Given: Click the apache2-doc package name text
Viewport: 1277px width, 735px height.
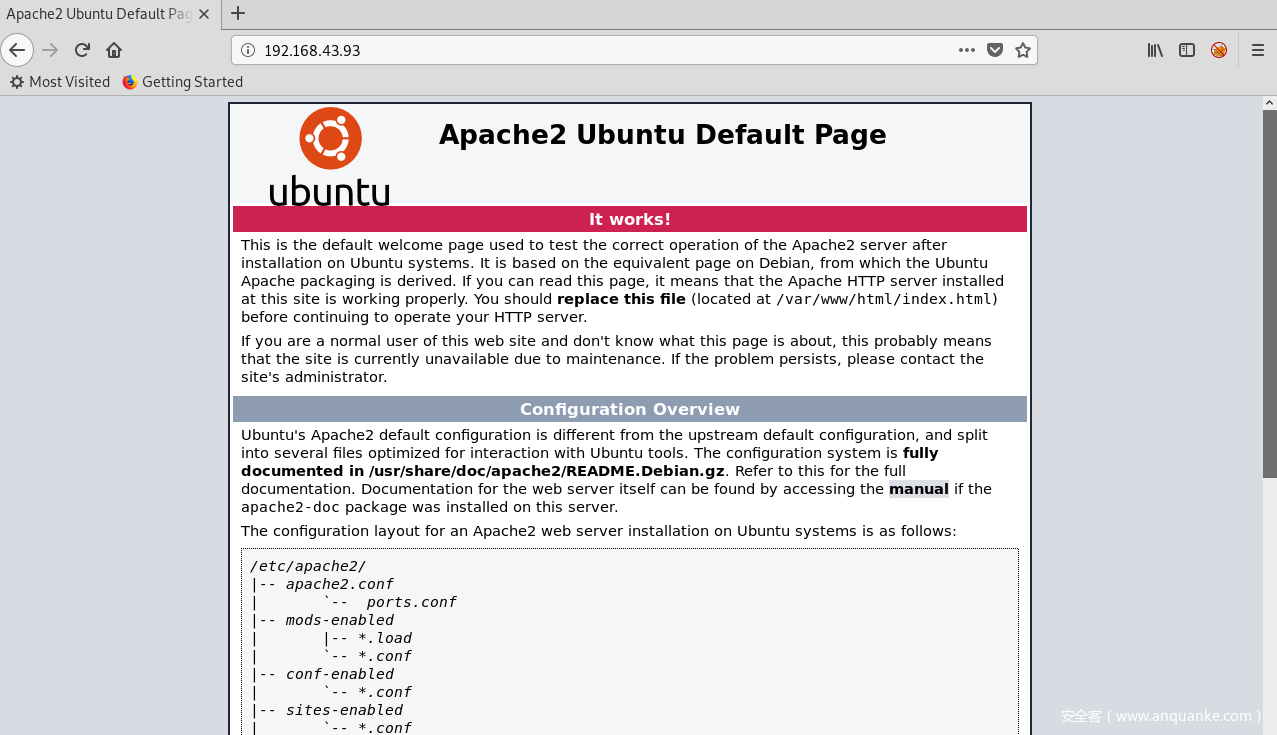Looking at the screenshot, I should (x=289, y=507).
